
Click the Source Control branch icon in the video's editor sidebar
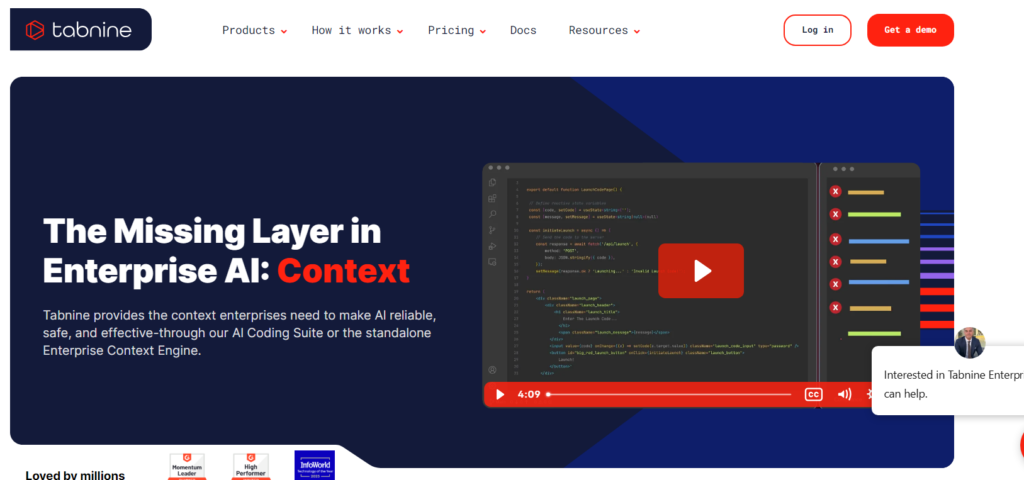click(492, 230)
